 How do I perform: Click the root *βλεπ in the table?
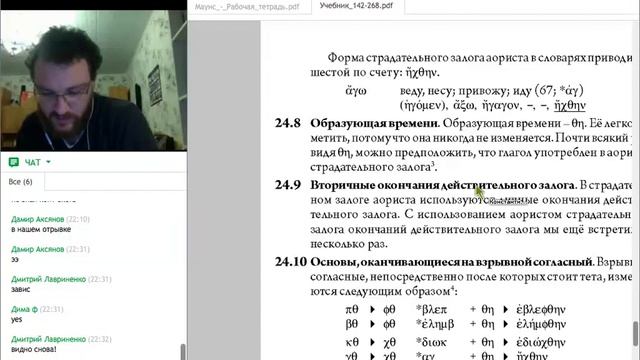click(431, 310)
